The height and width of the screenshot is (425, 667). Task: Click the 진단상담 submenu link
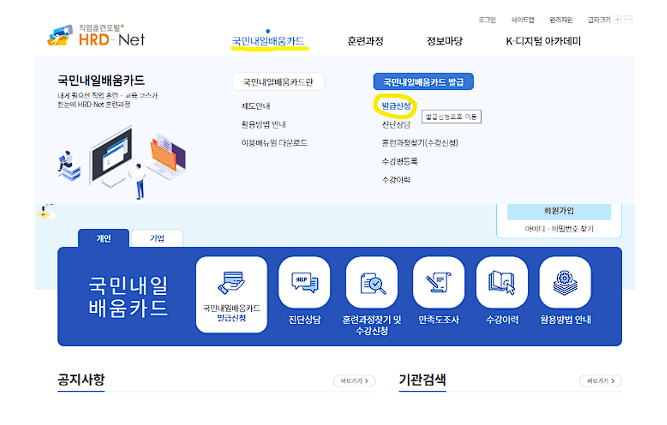[x=396, y=124]
